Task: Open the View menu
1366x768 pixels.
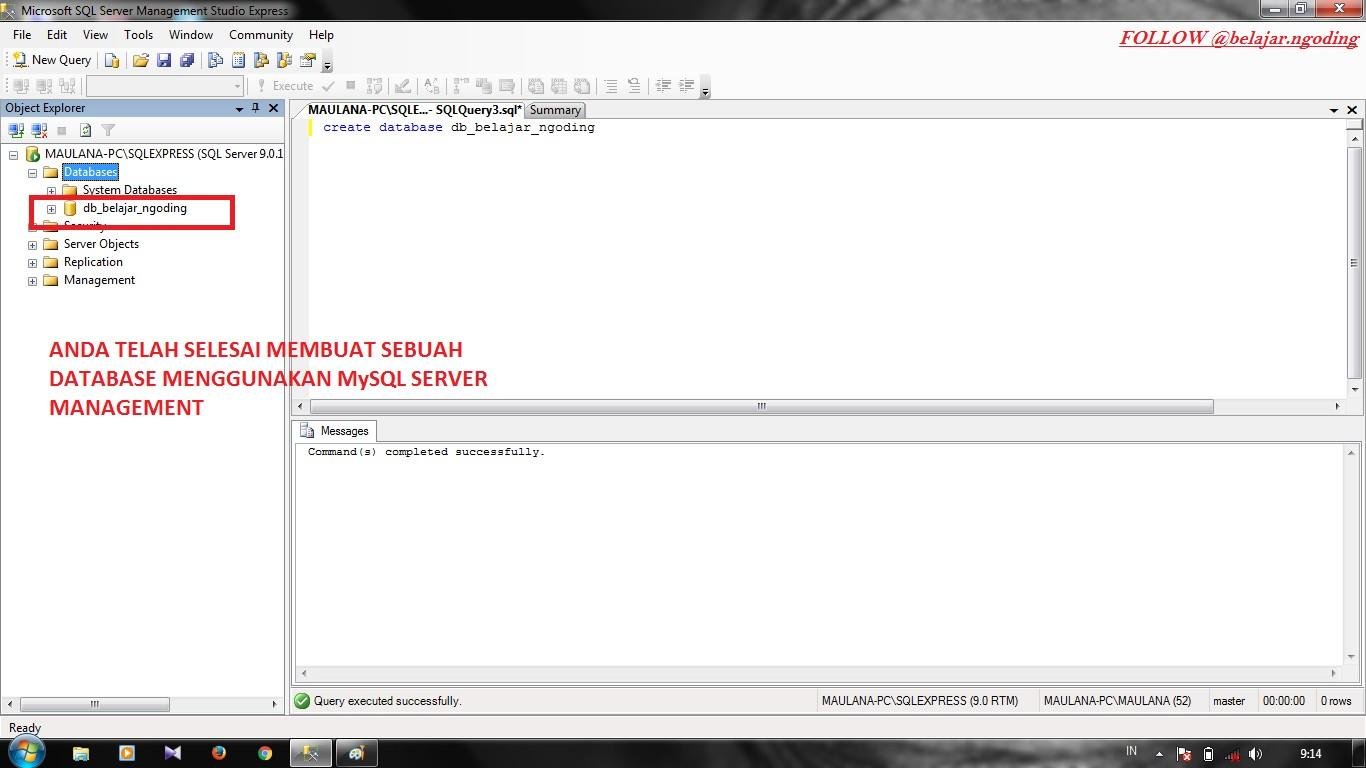Action: click(95, 34)
